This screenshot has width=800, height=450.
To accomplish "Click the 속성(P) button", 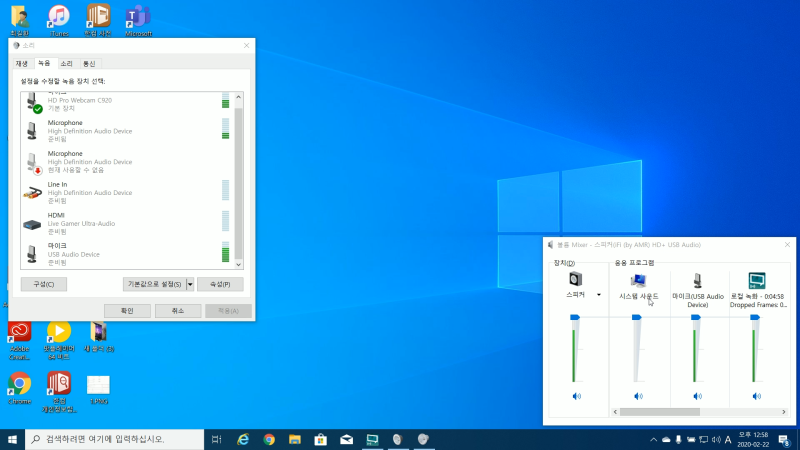I will click(x=220, y=284).
